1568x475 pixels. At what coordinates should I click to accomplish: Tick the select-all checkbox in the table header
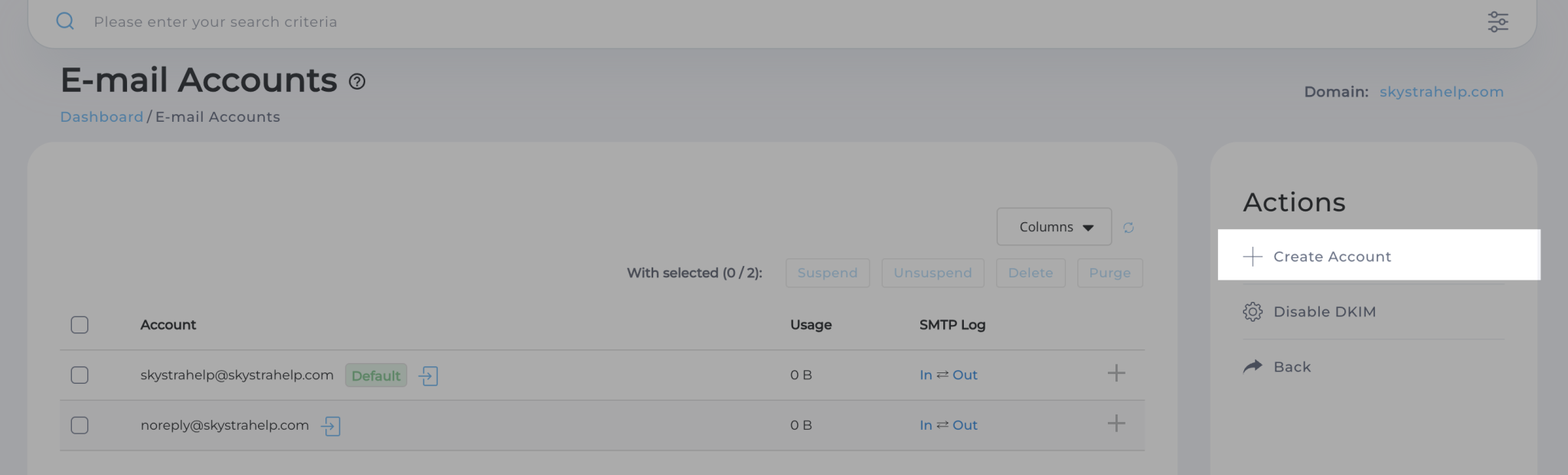[x=80, y=325]
